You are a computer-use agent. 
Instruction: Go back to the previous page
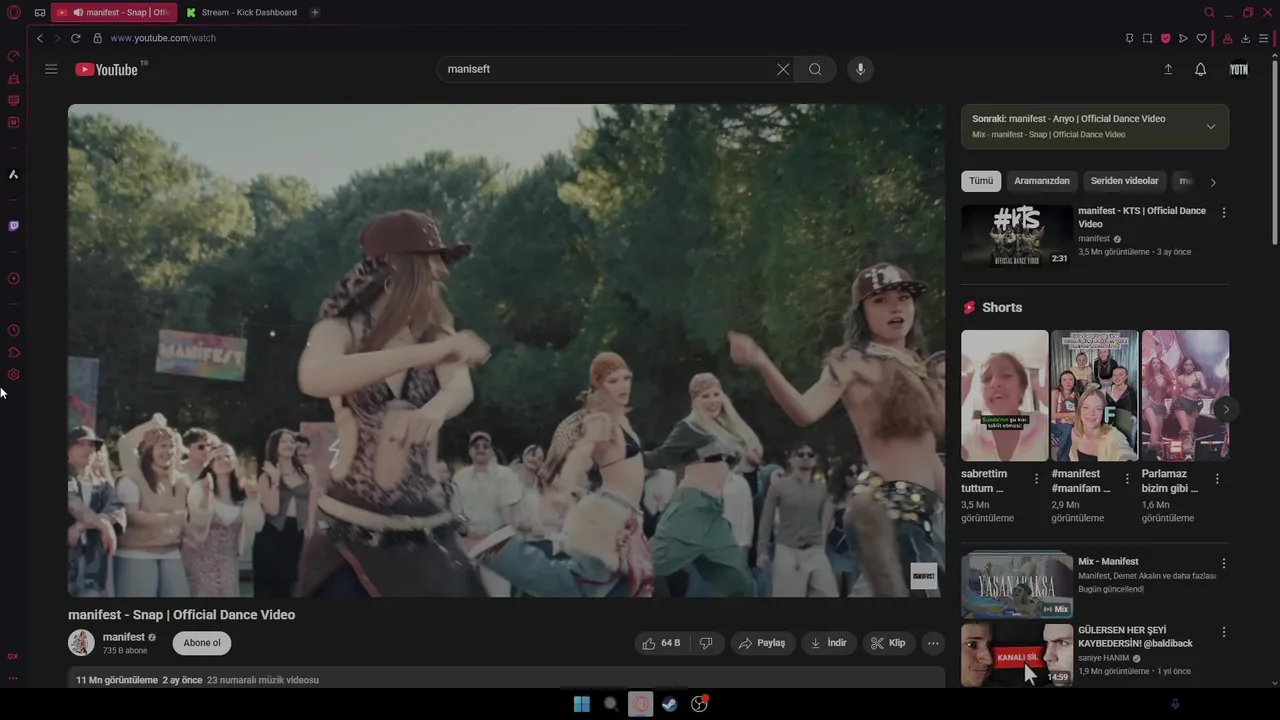coord(40,38)
